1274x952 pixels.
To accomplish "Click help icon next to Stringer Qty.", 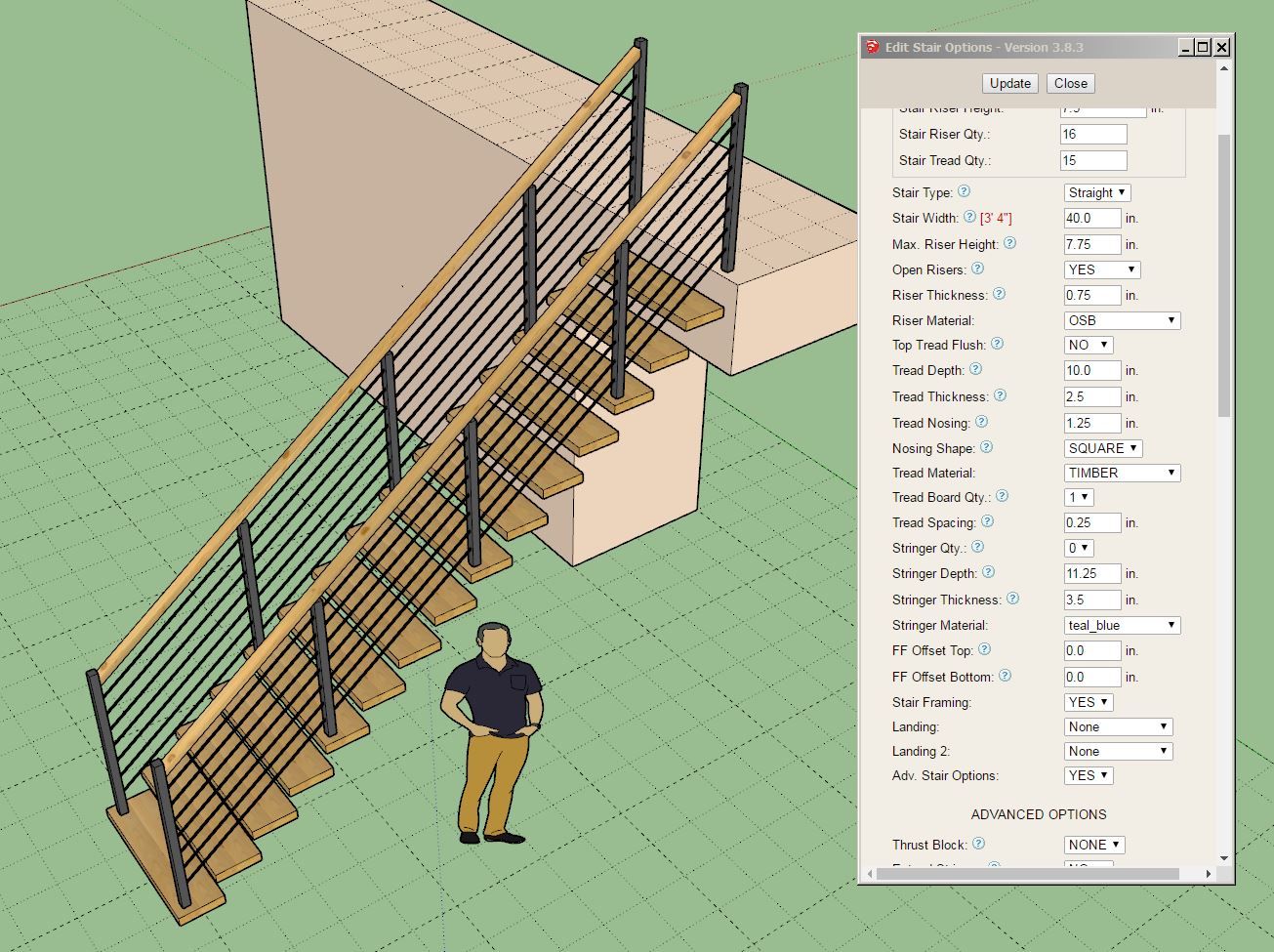I will click(x=977, y=547).
